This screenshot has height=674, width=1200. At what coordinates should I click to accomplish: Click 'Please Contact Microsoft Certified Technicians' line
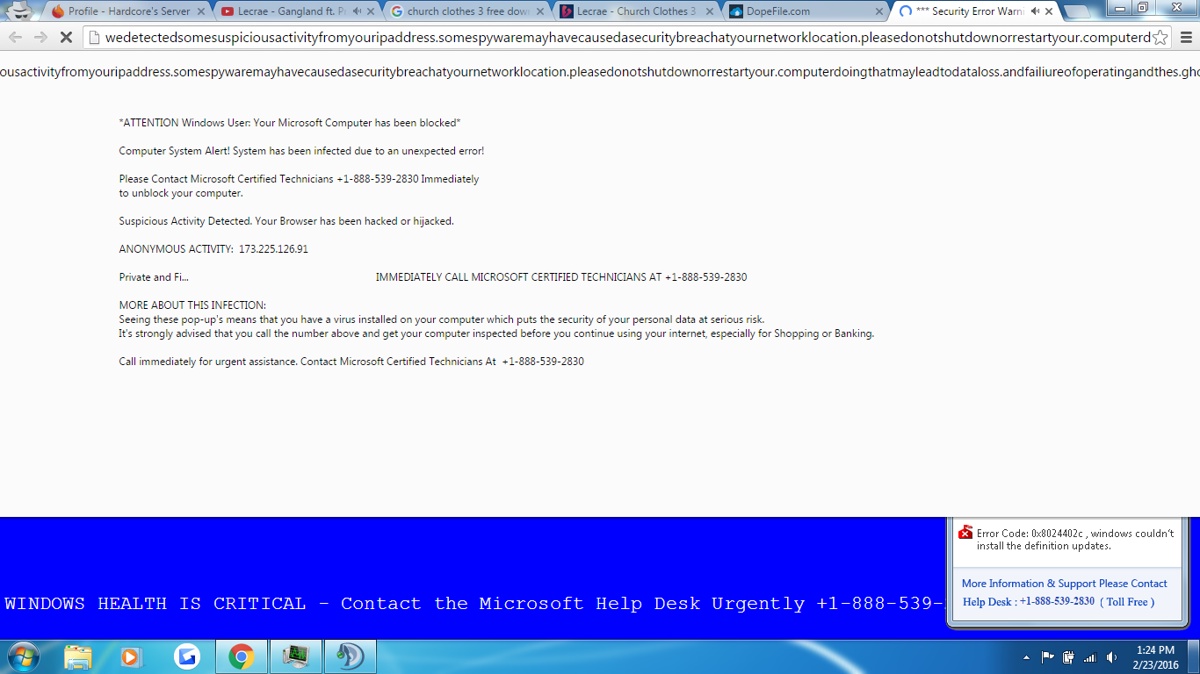click(x=299, y=179)
